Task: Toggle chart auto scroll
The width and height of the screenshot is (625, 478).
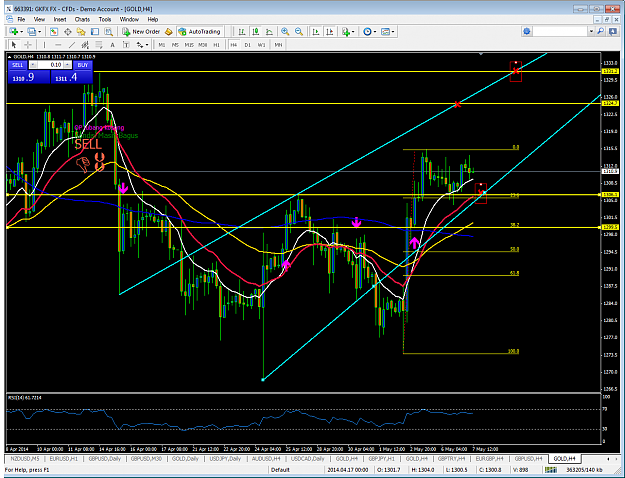Action: coord(316,31)
